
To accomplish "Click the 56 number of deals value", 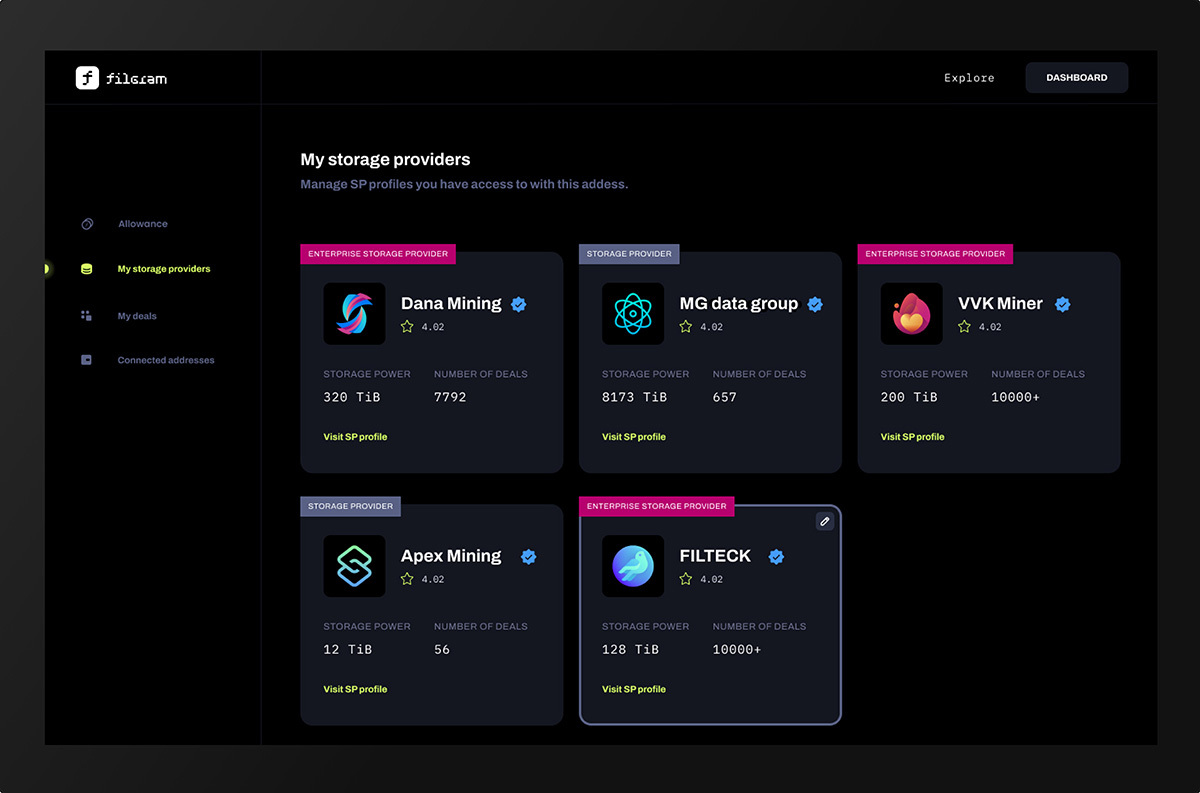I will [442, 649].
